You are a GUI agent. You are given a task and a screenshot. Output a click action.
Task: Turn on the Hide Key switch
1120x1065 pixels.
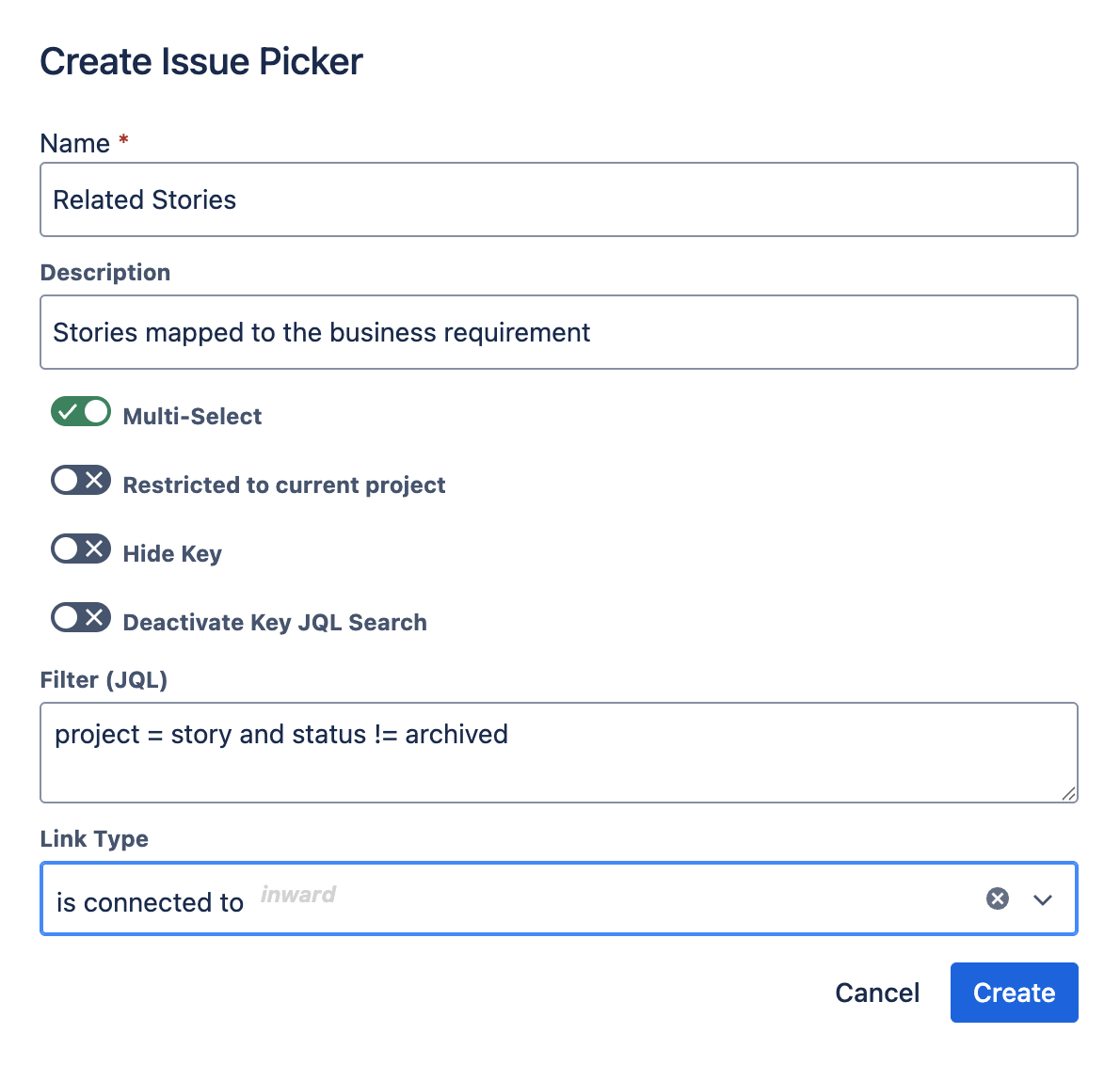(x=81, y=549)
